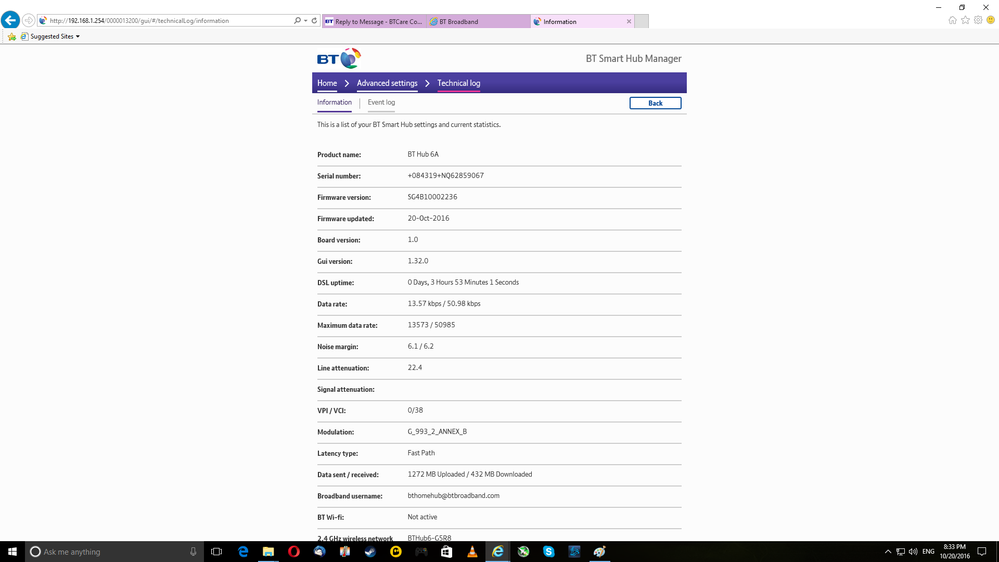Switch to BT Broadband browser tab
Screen dimensions: 999x562
(478, 22)
